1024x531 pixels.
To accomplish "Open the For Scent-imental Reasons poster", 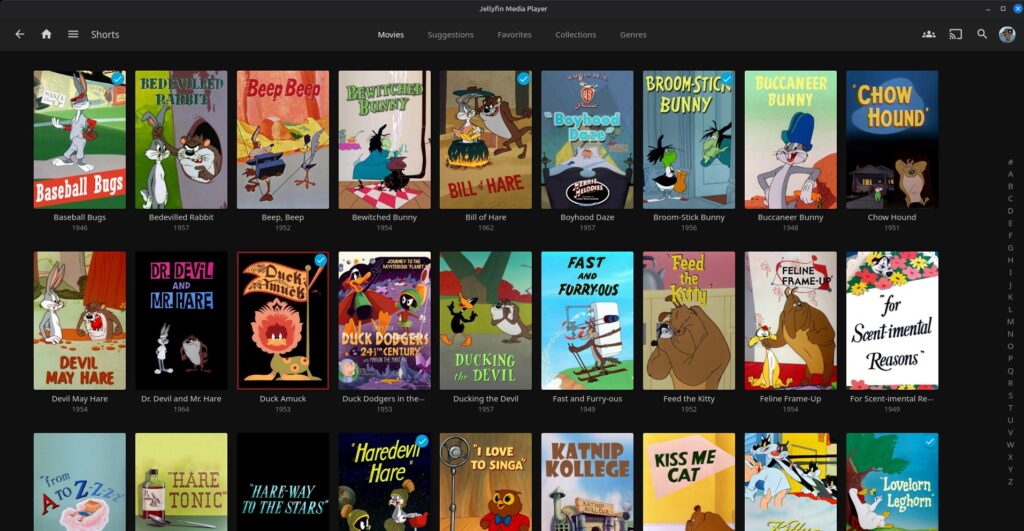I will coord(892,321).
